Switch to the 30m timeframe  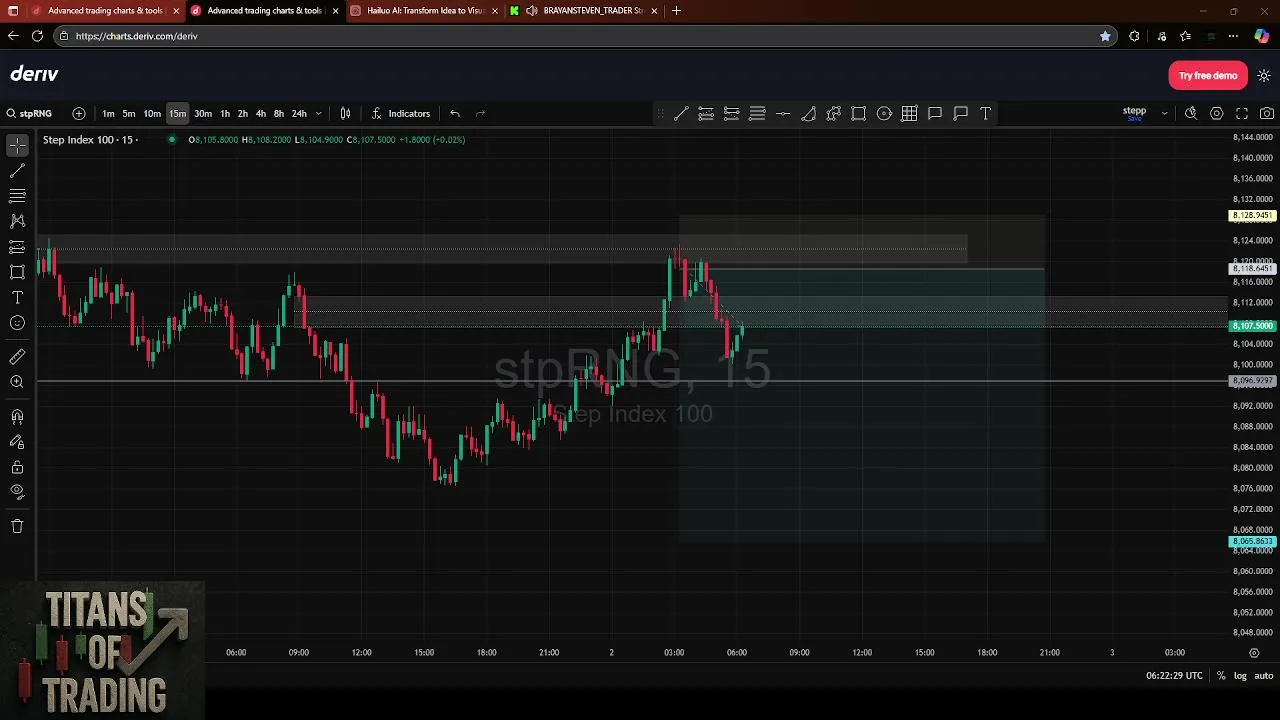click(x=203, y=113)
